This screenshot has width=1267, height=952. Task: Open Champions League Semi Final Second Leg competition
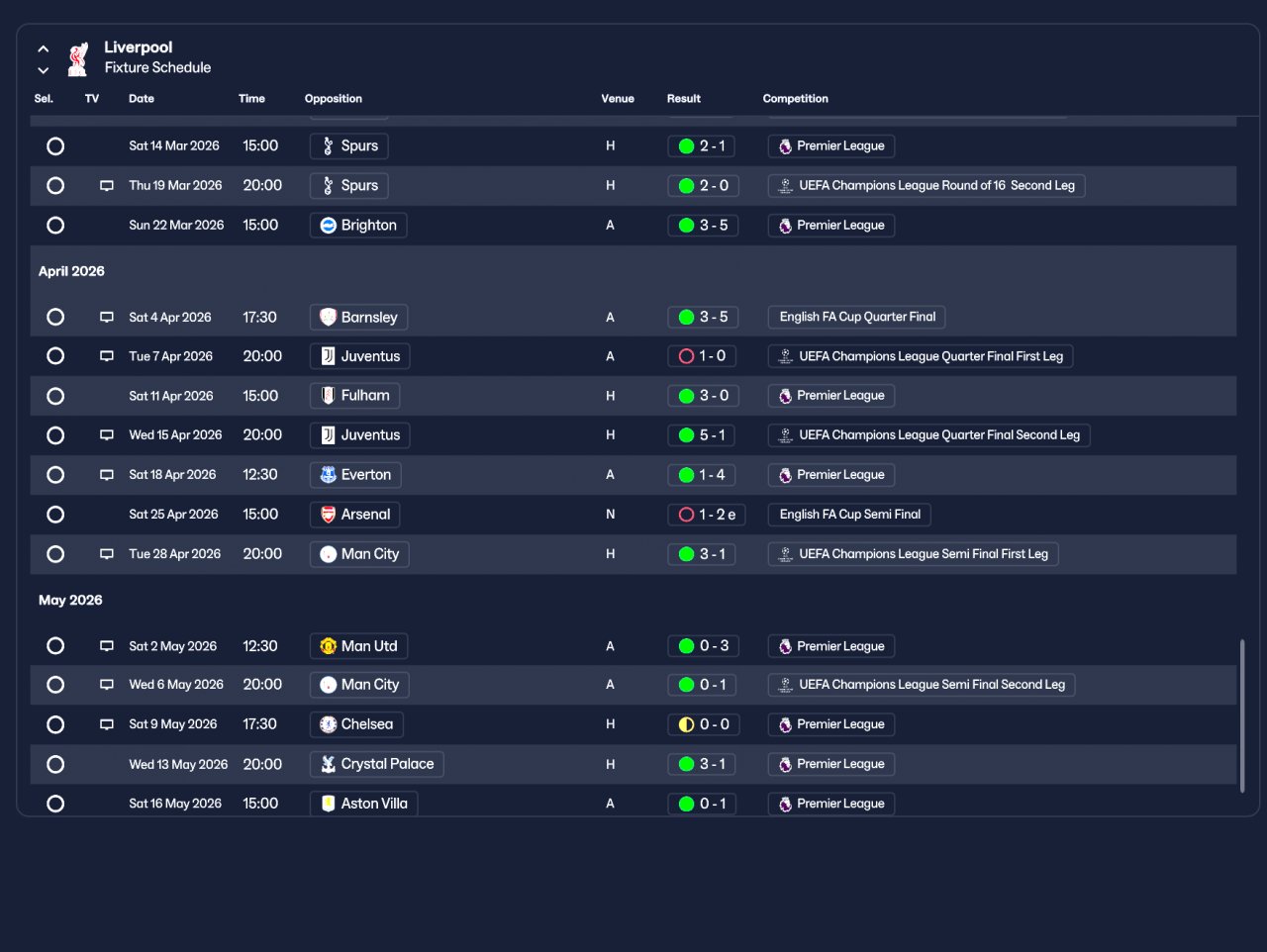point(922,685)
